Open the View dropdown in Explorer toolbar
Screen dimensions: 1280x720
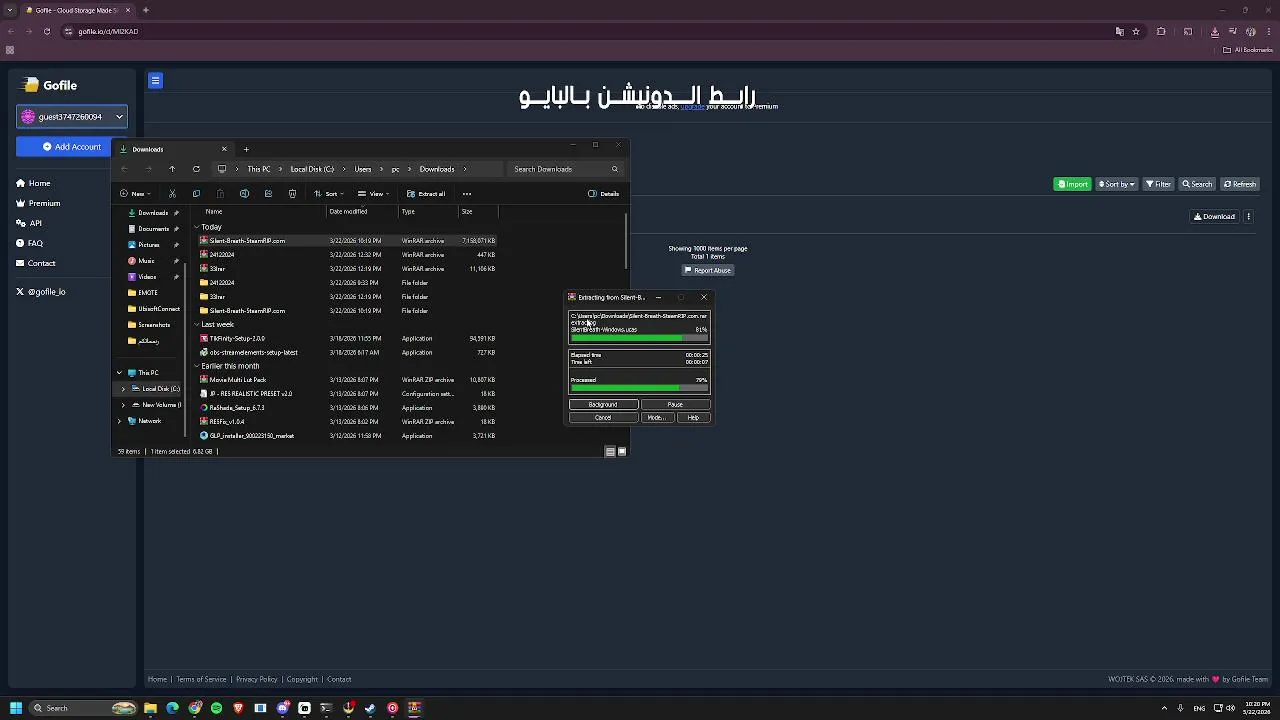[x=373, y=194]
